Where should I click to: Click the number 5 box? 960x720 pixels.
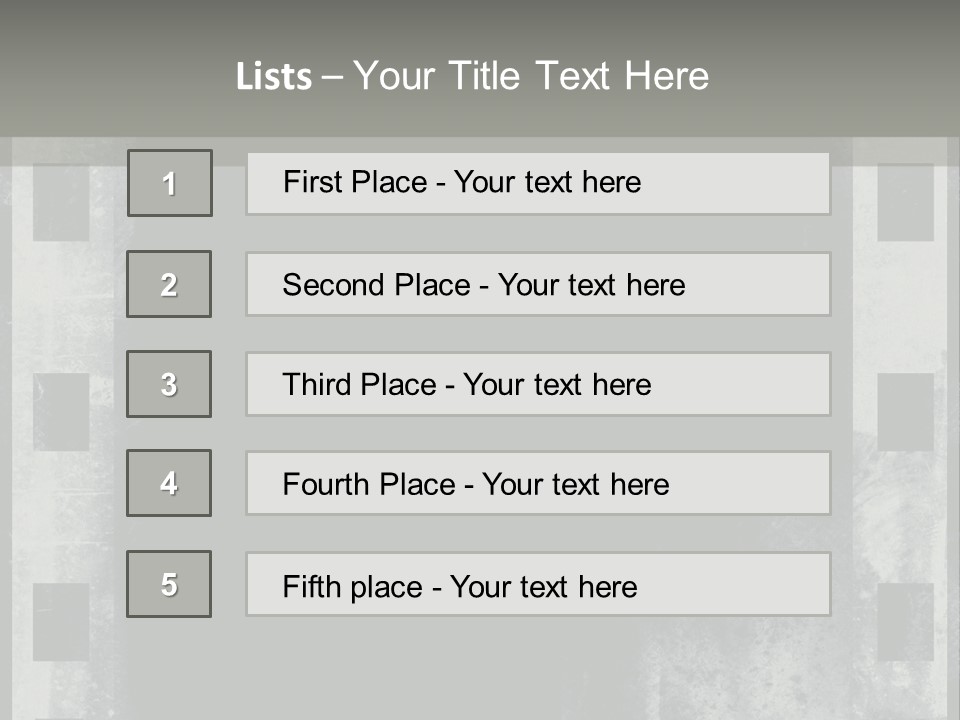pos(169,584)
